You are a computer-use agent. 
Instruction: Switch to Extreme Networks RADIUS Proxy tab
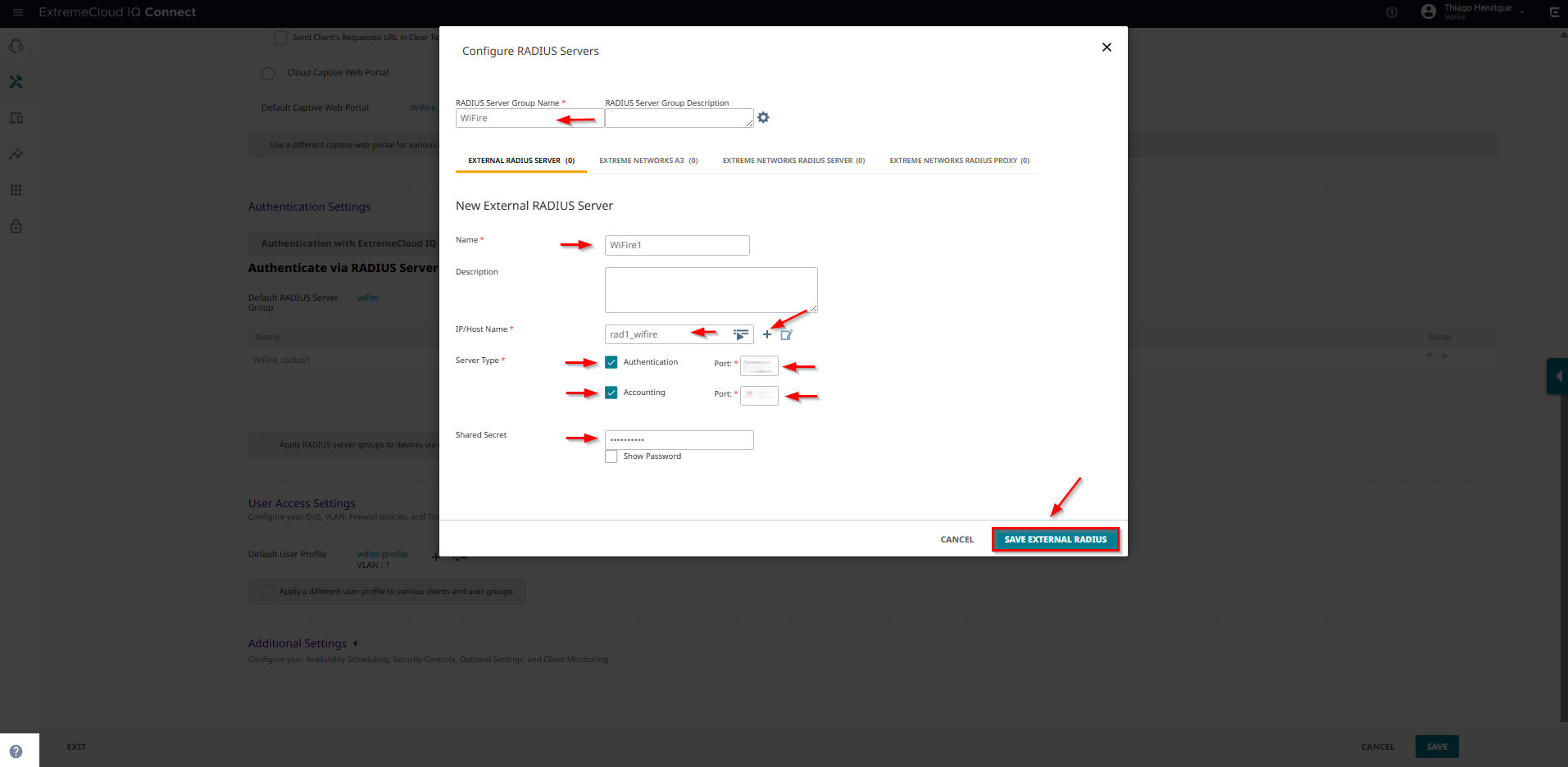click(959, 161)
